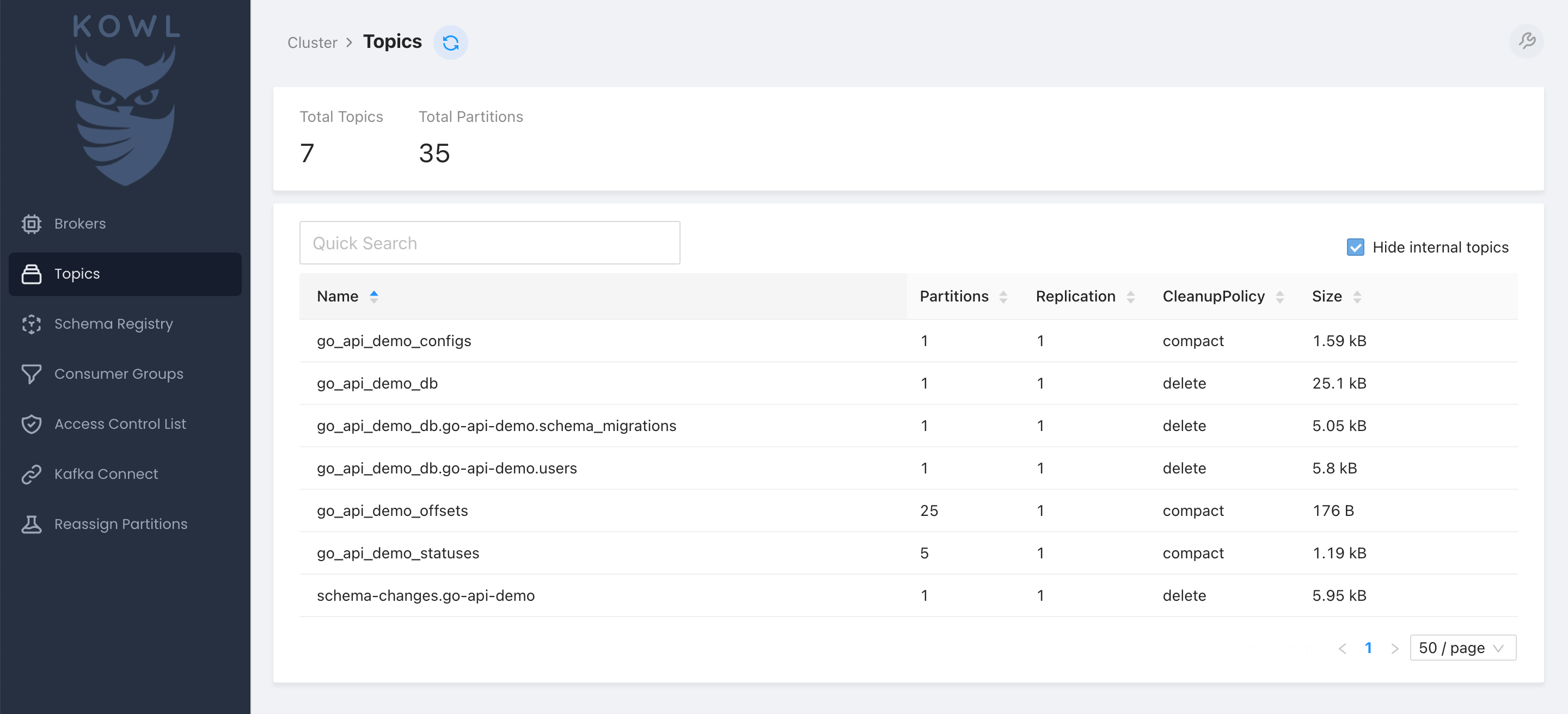Open the 50 / page dropdown
This screenshot has height=714, width=1568.
(x=1462, y=648)
